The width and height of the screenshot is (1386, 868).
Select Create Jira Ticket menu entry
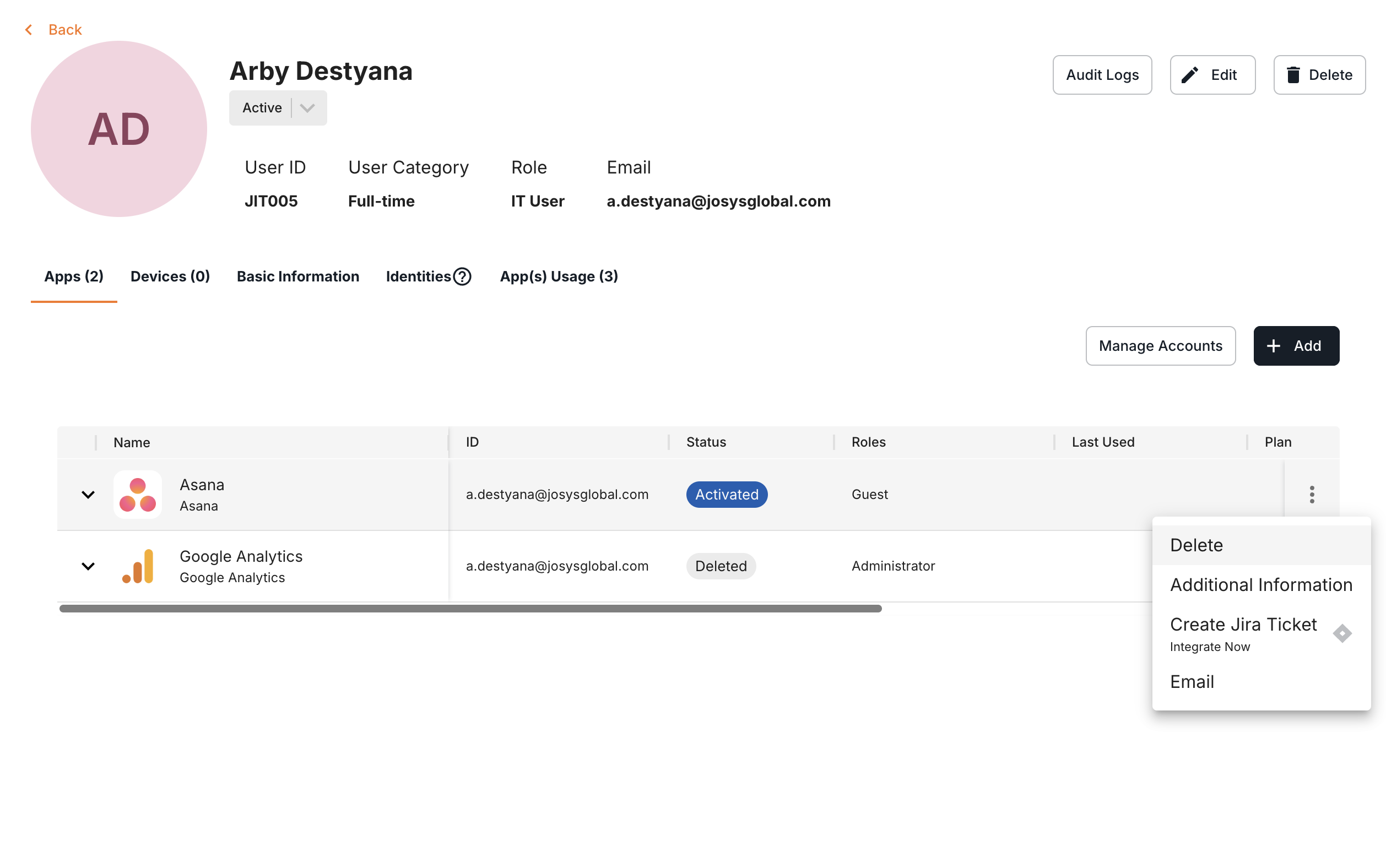tap(1261, 634)
